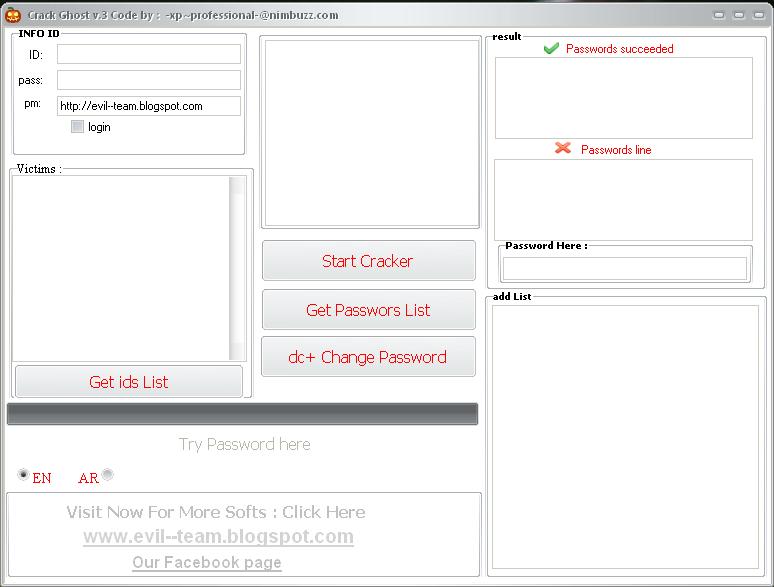Minimize the Crack Ghost window
Viewport: 774px width, 587px height.
point(720,15)
